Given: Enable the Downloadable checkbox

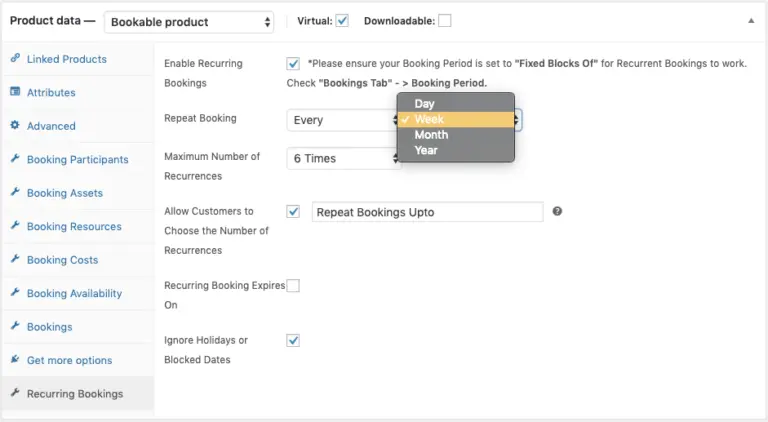Looking at the screenshot, I should (444, 20).
